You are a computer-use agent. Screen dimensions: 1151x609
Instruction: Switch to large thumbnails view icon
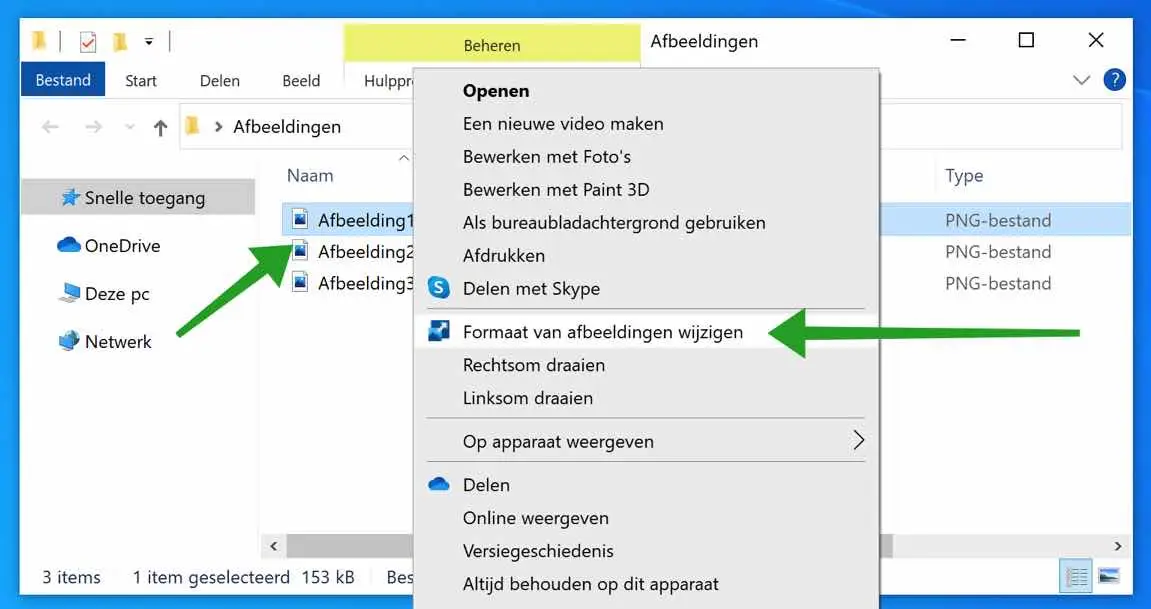coord(1109,577)
